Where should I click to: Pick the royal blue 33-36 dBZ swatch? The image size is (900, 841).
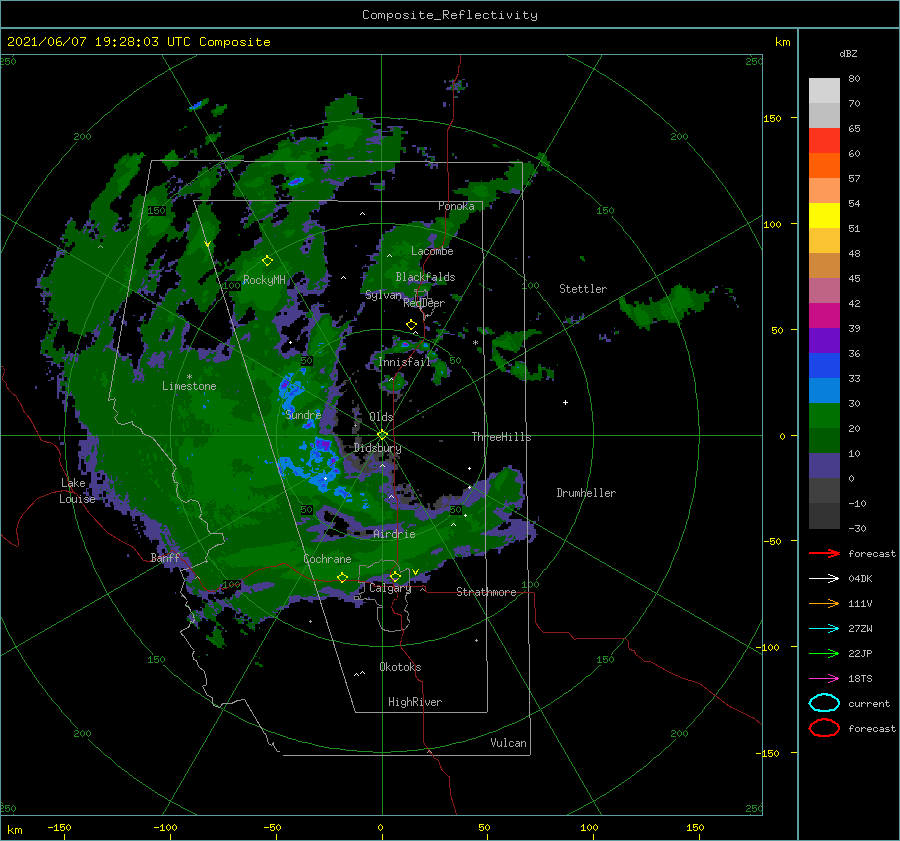[824, 365]
